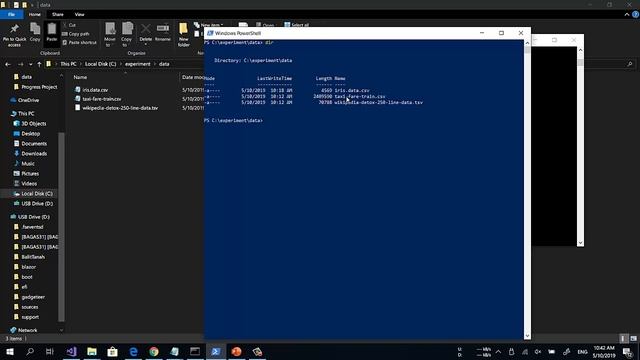Image resolution: width=640 pixels, height=360 pixels.
Task: Select Network in the navigation pane
Action: click(27, 330)
